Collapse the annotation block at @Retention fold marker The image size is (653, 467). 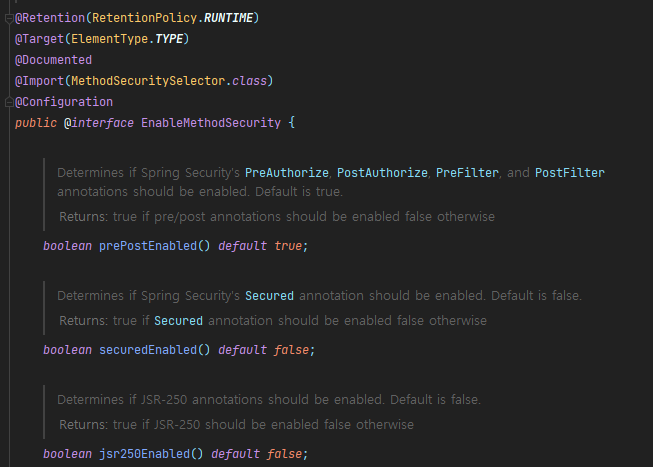pyautogui.click(x=9, y=18)
